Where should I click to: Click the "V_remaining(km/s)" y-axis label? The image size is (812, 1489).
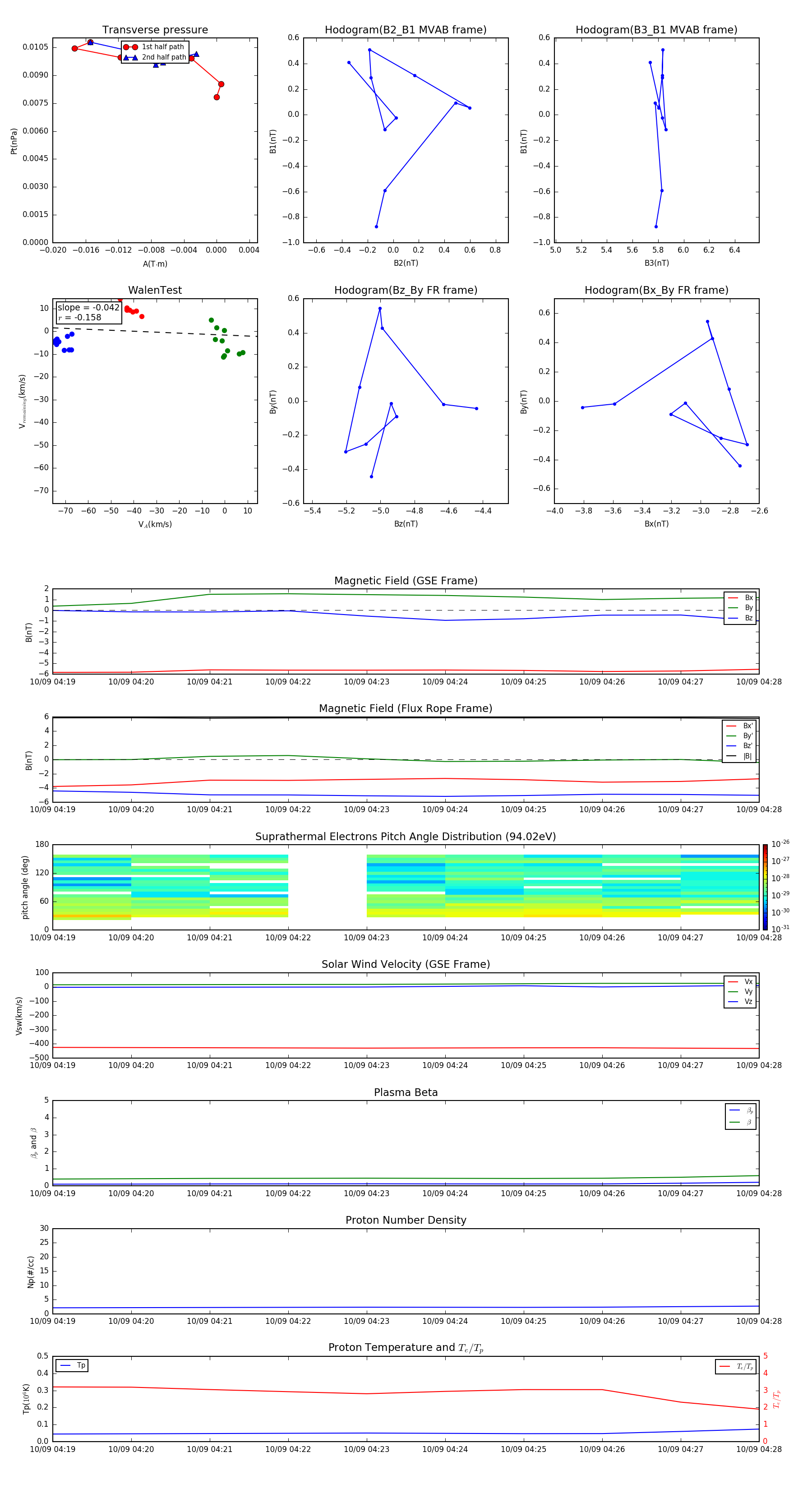click(22, 401)
